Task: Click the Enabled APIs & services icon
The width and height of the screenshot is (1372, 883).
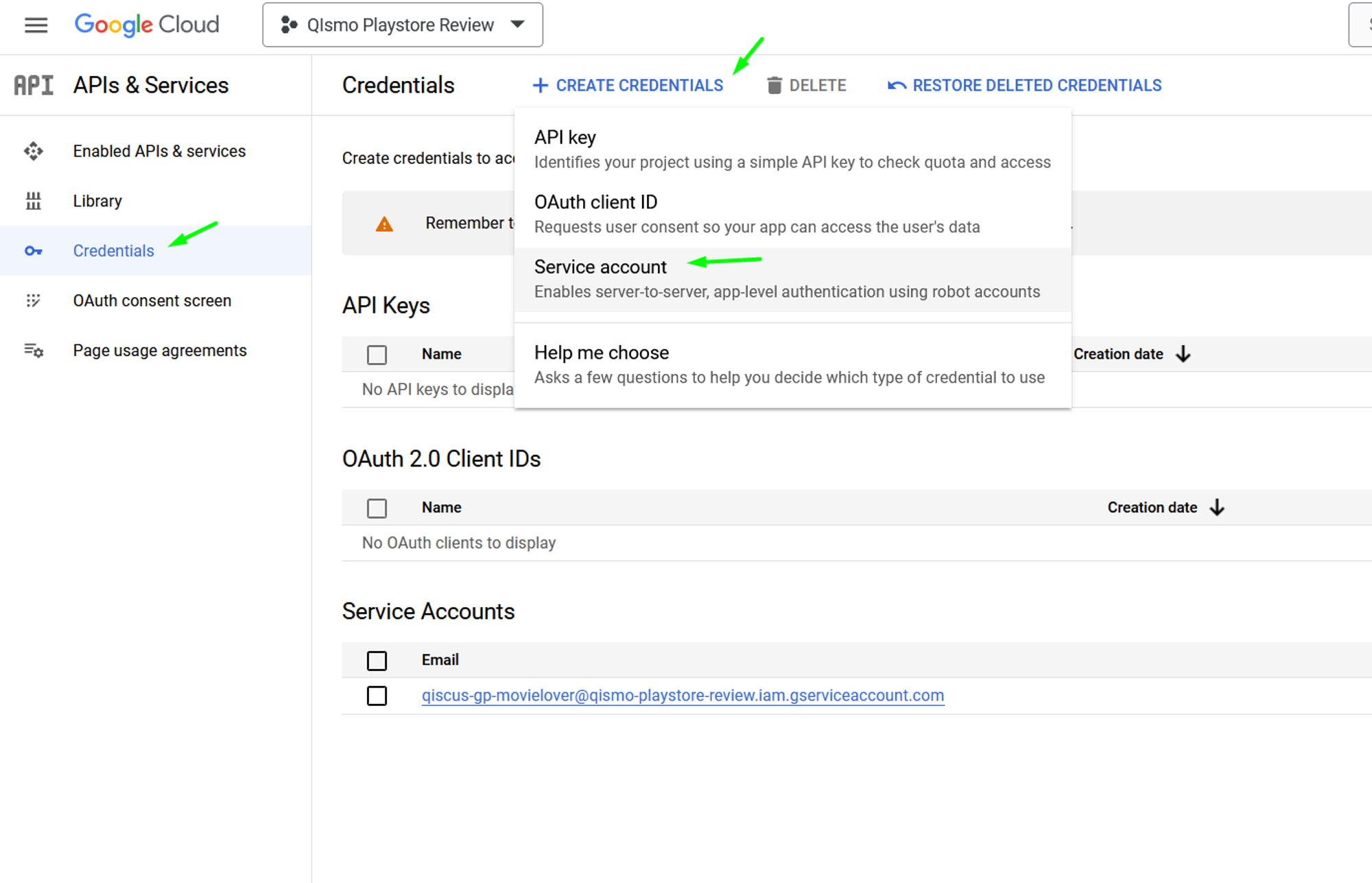Action: [x=34, y=151]
